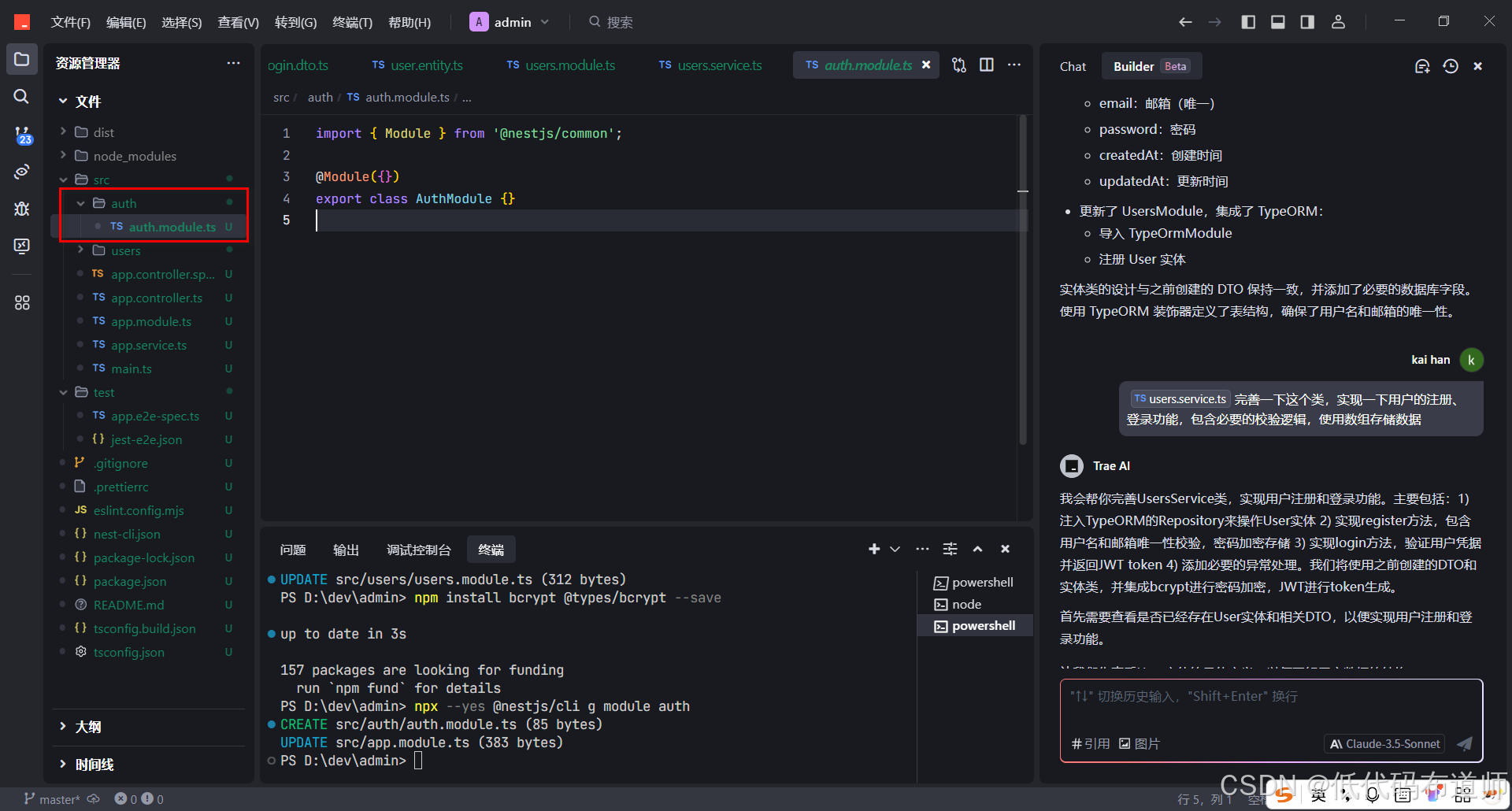Open the Explorer view in activity bar

pos(22,60)
